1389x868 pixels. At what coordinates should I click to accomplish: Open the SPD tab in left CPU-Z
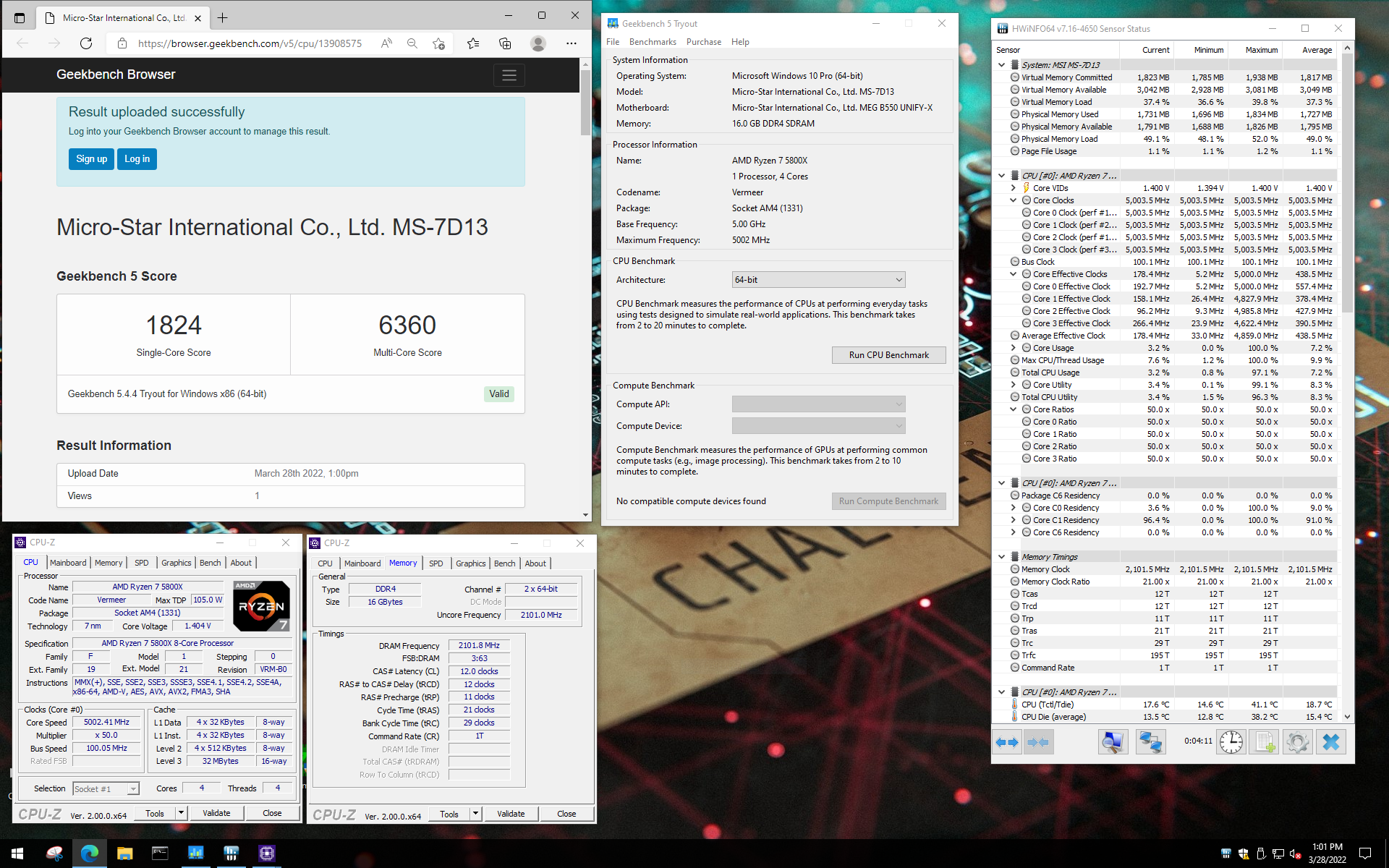point(142,563)
